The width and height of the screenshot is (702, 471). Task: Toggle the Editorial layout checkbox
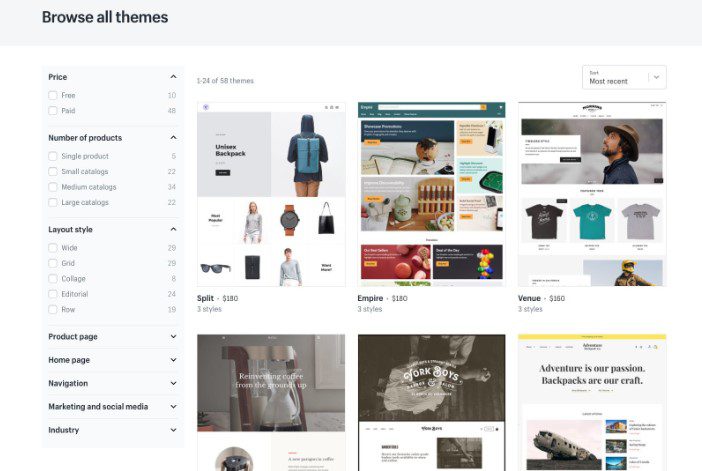(53, 294)
